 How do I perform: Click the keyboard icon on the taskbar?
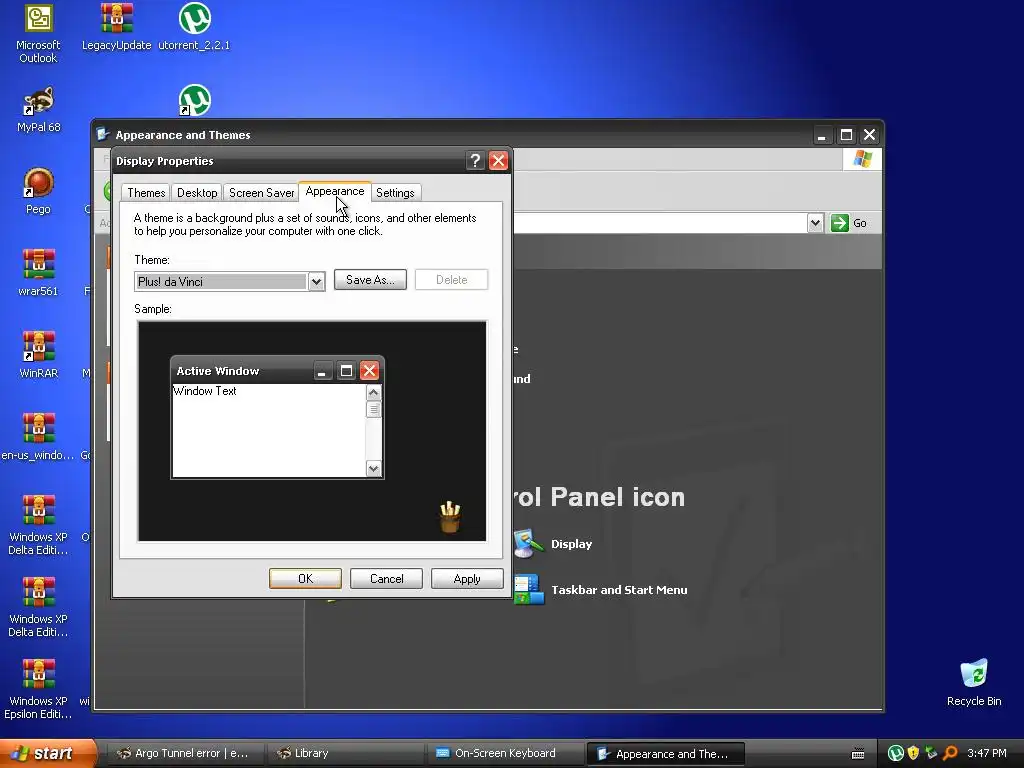(x=858, y=754)
